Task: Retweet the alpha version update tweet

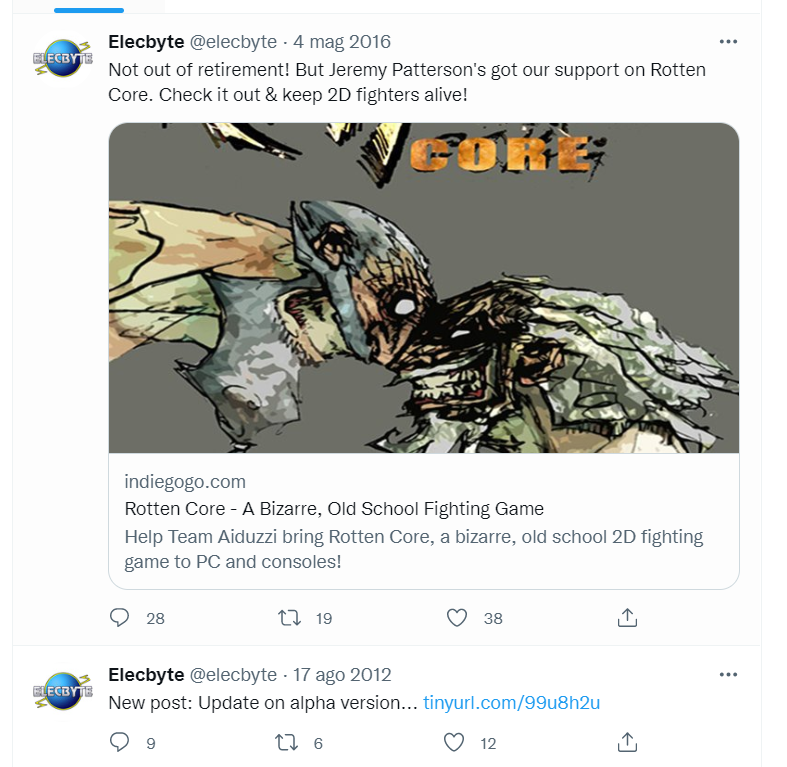Action: (289, 742)
